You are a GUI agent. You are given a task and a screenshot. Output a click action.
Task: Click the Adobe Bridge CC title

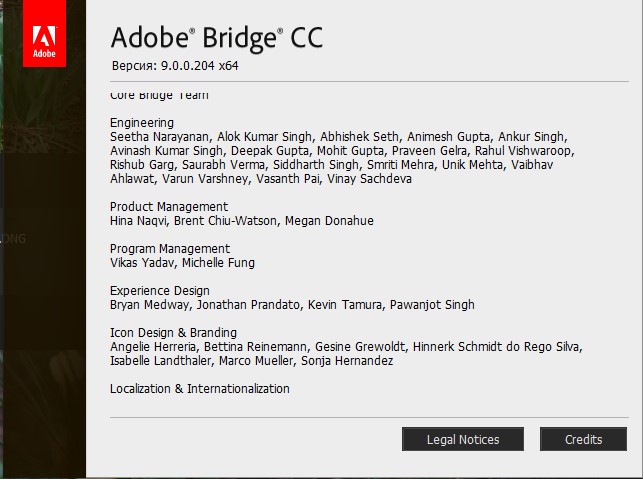coord(217,38)
